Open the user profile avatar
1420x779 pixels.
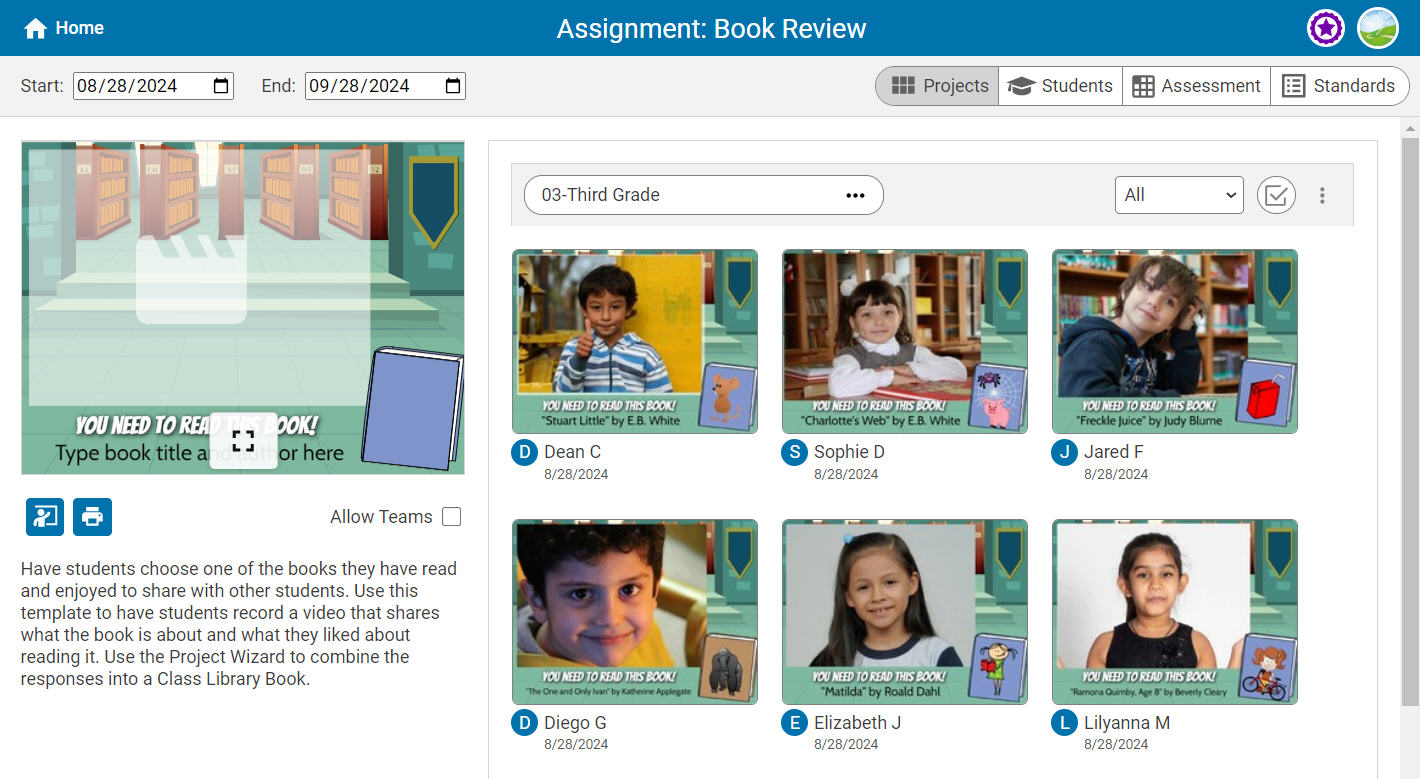pos(1377,28)
